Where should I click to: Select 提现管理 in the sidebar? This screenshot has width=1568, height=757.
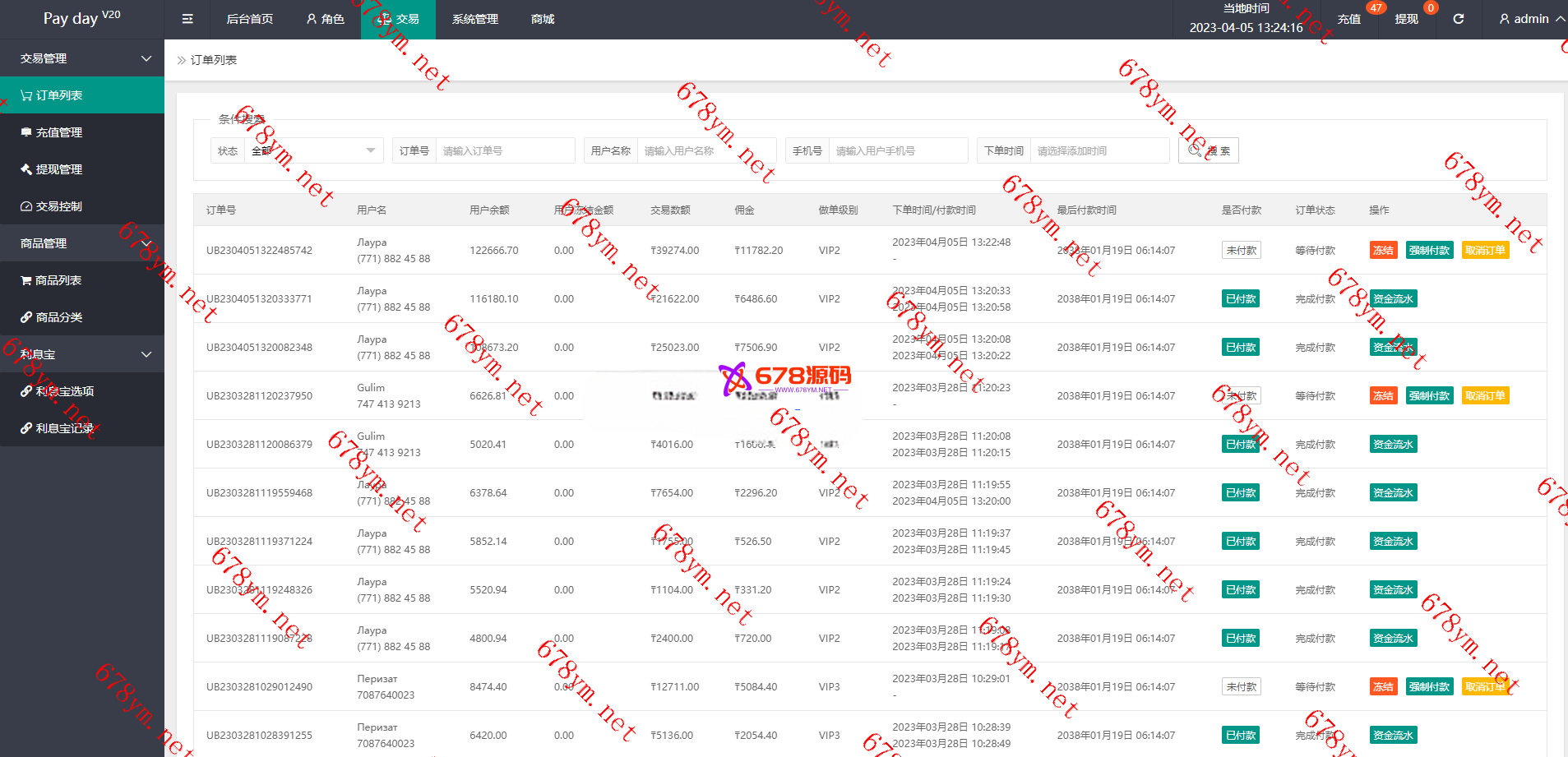point(82,169)
